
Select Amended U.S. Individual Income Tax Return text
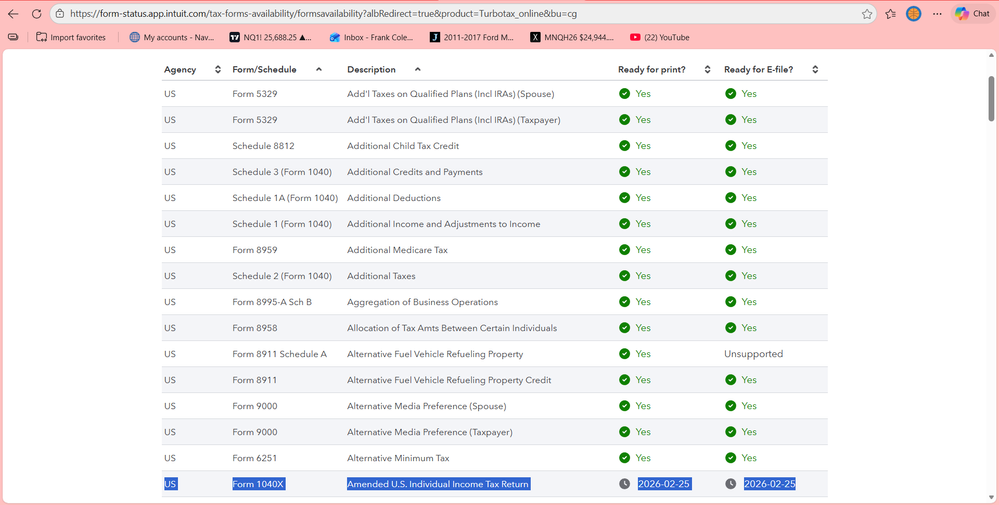[x=438, y=484]
